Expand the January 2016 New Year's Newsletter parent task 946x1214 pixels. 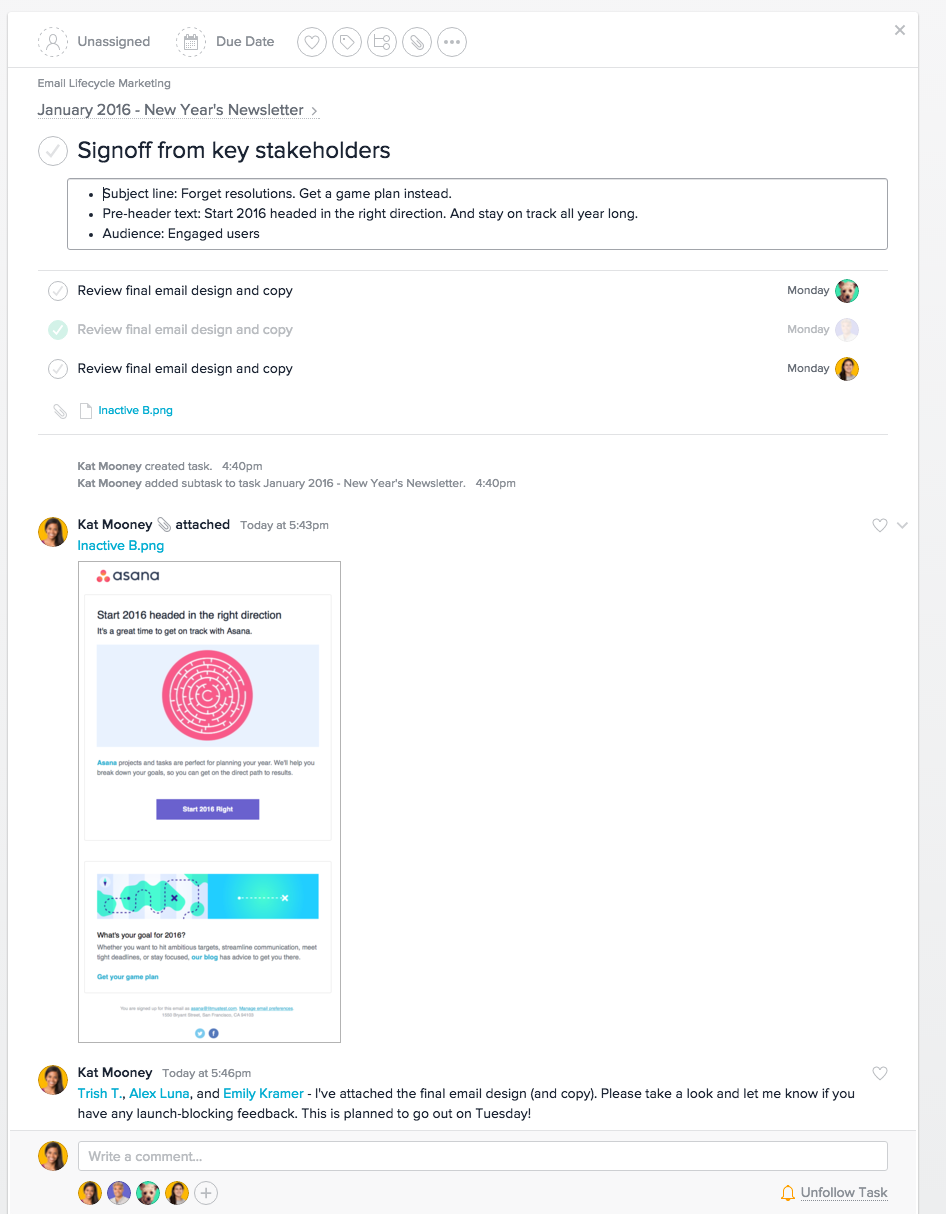coord(178,110)
